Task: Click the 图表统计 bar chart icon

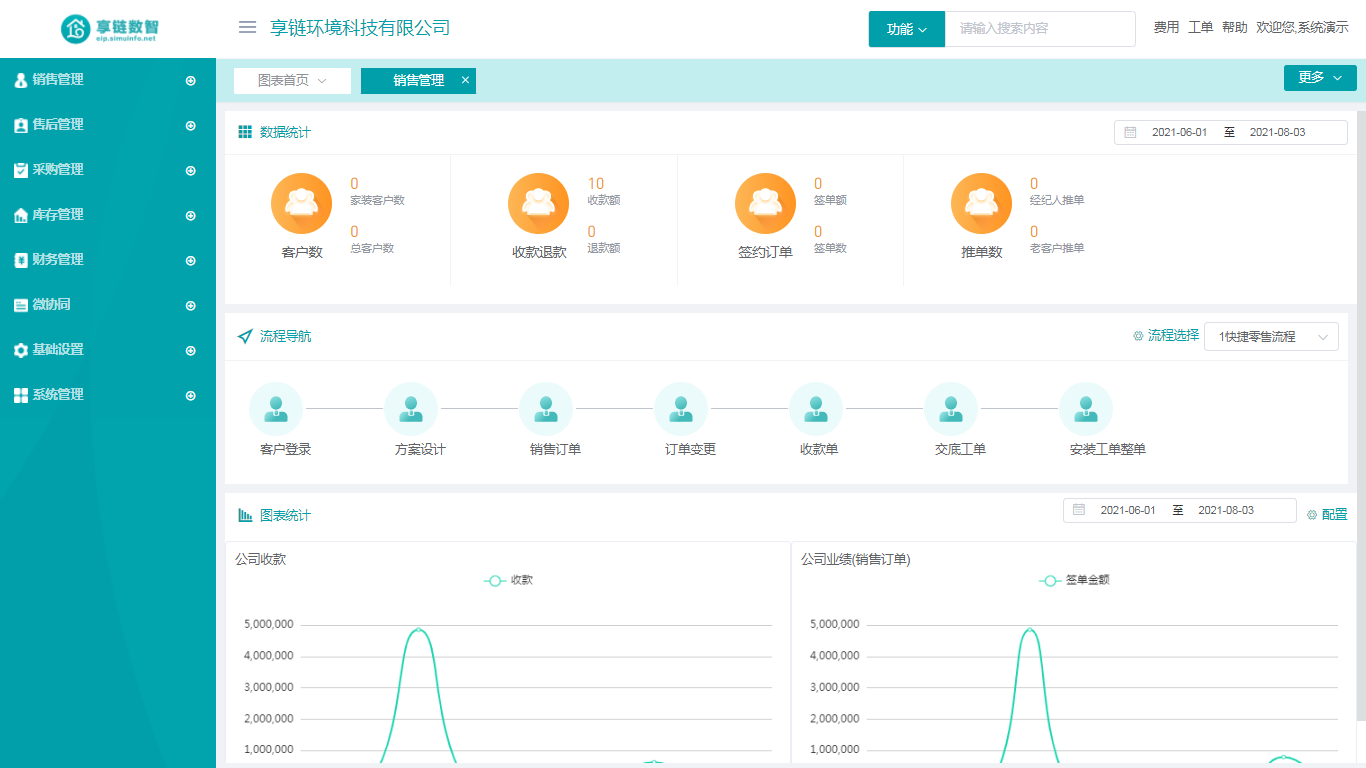Action: pos(245,515)
